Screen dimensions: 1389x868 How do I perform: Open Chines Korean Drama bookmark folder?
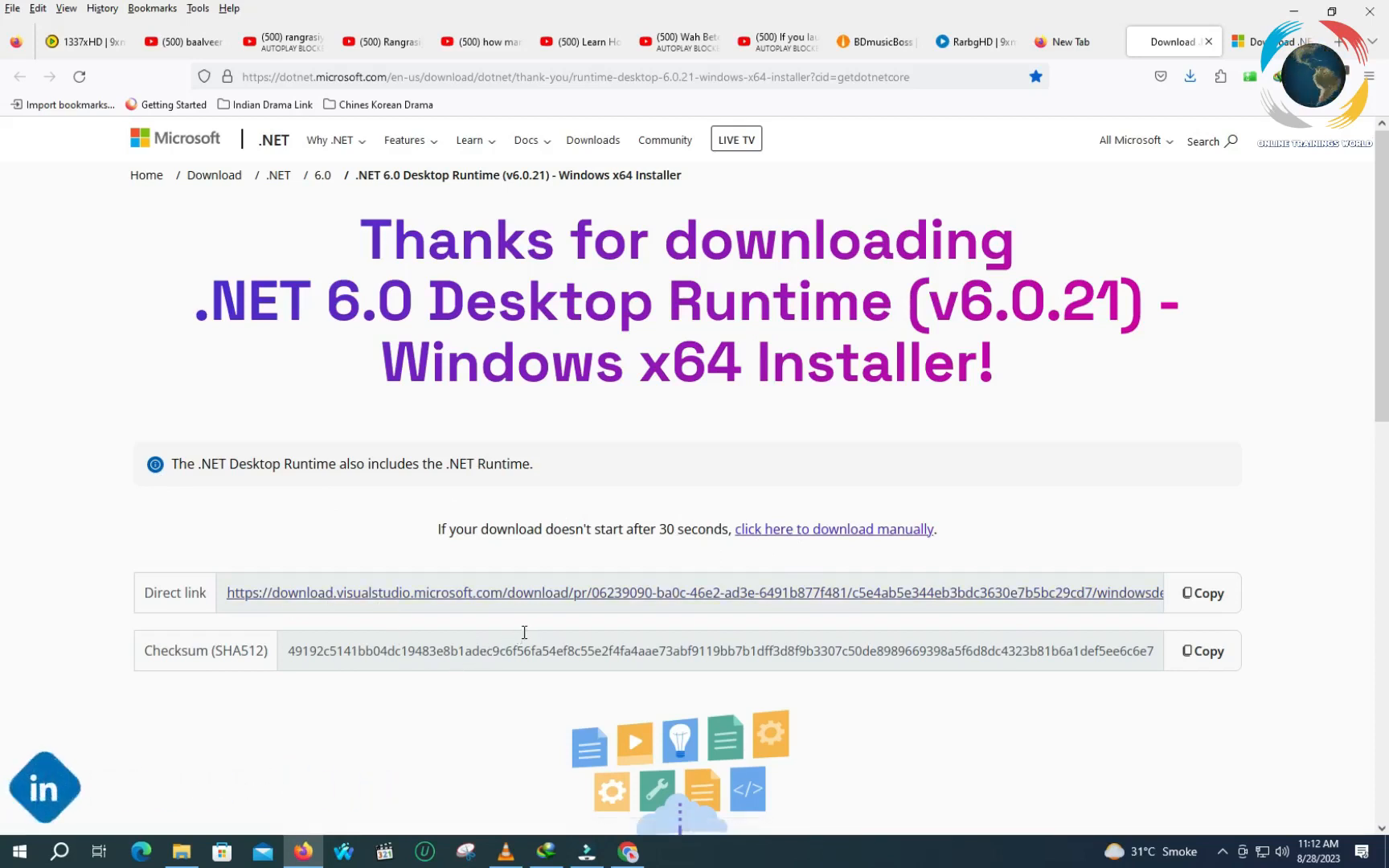click(378, 104)
